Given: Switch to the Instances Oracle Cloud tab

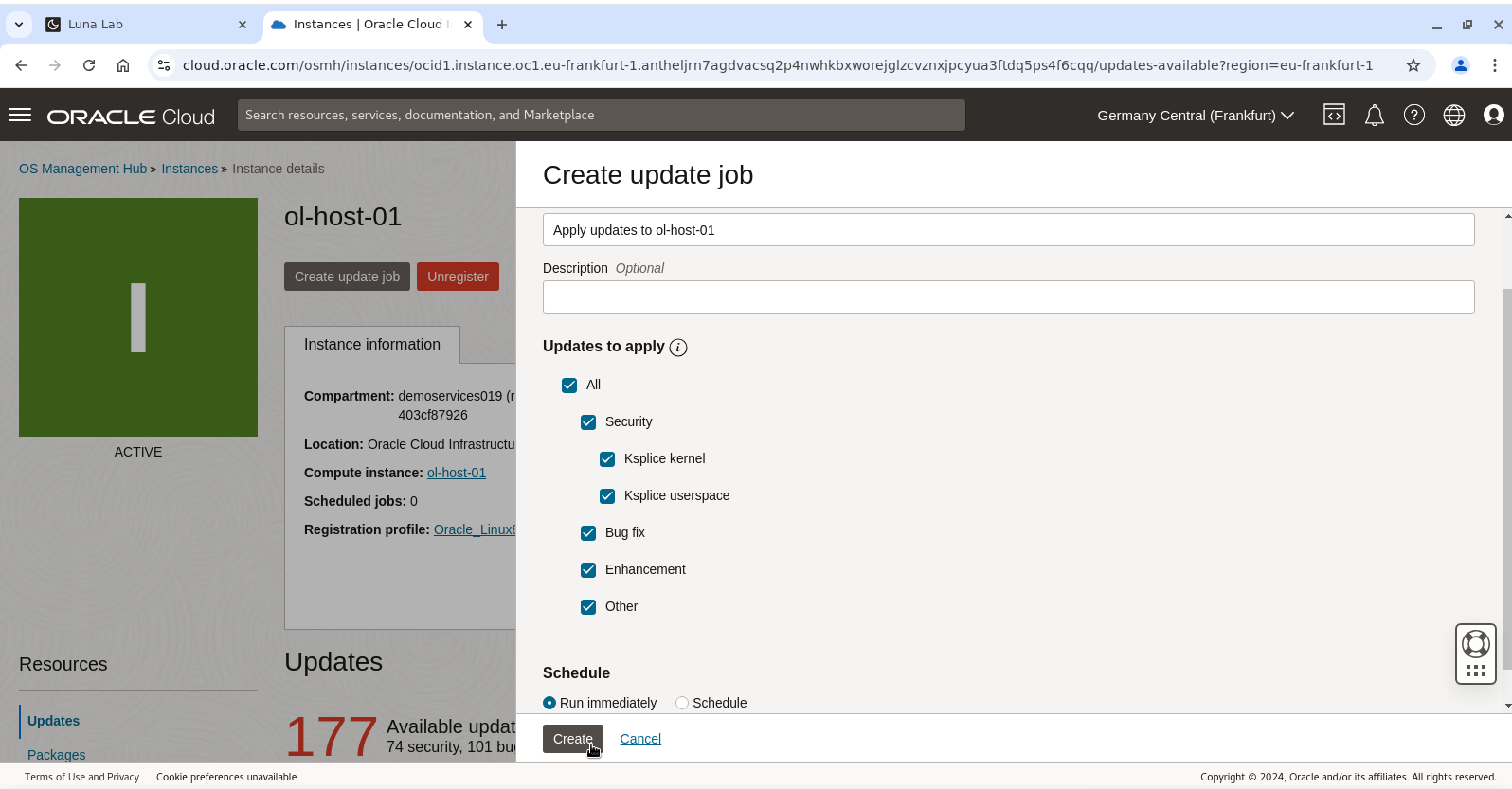Looking at the screenshot, I should pos(372,25).
